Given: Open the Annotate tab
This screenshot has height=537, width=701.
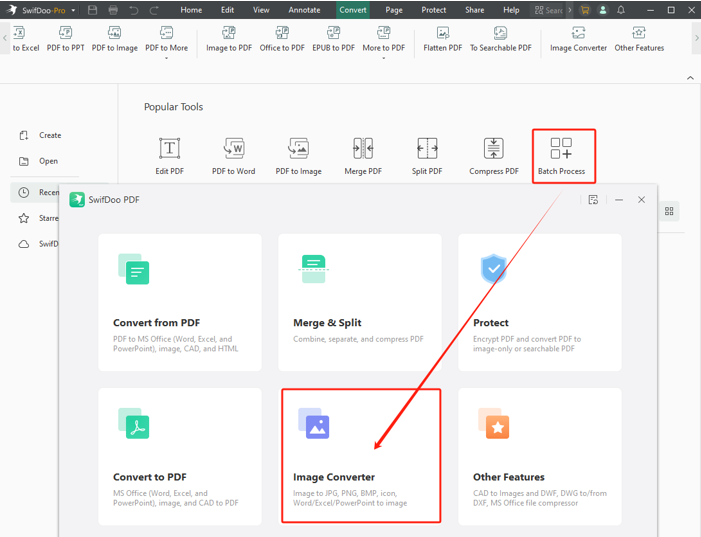Looking at the screenshot, I should [x=304, y=10].
